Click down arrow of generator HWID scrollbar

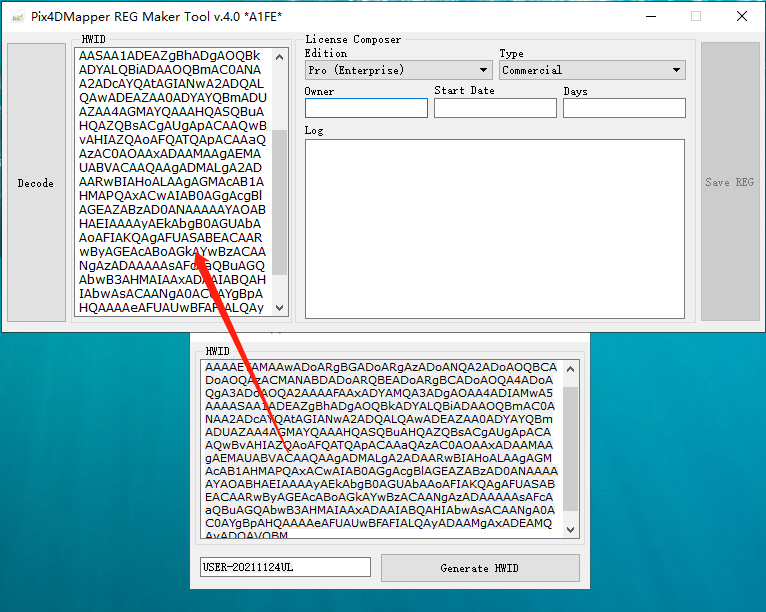571,529
